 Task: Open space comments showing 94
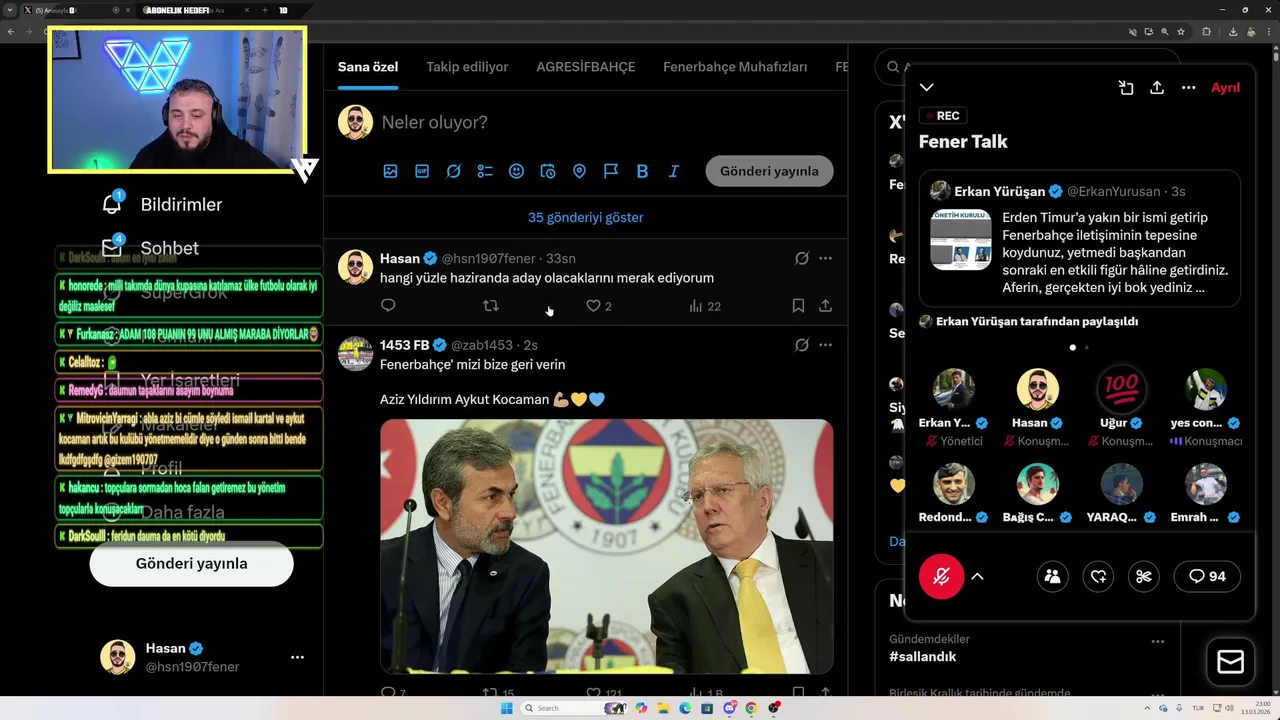[1207, 576]
